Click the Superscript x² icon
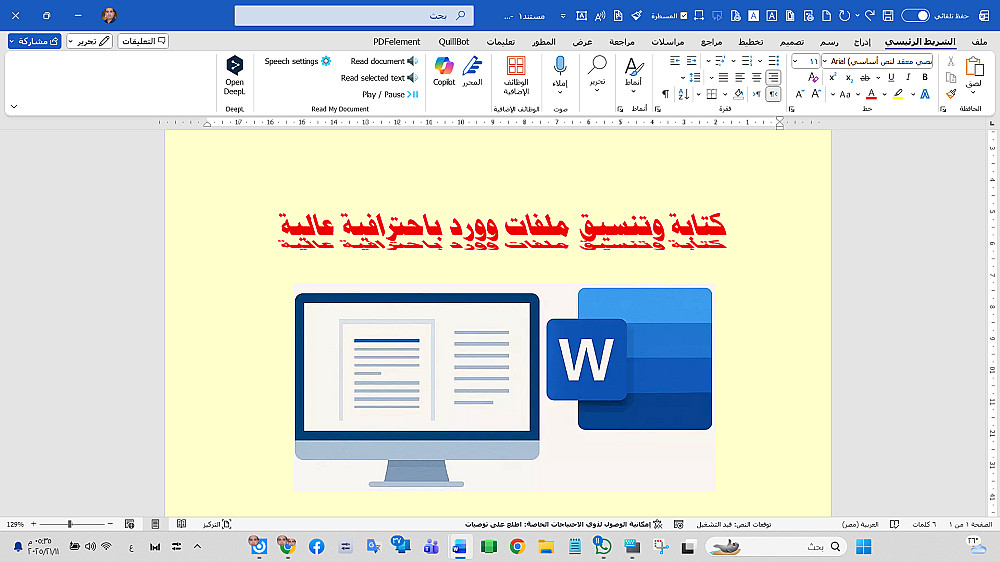This screenshot has width=1000, height=562. coord(832,77)
